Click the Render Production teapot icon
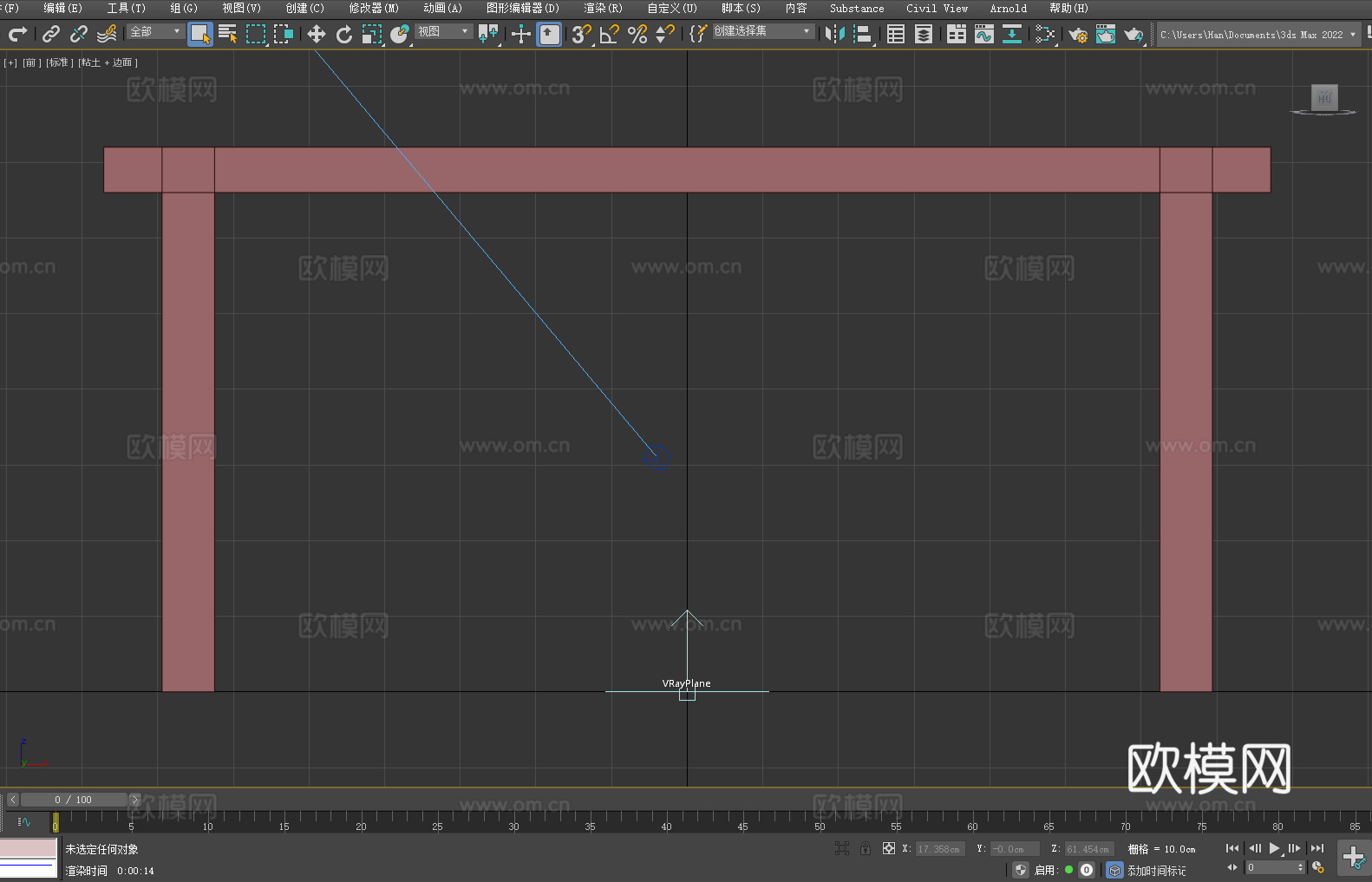The image size is (1372, 882). click(x=1134, y=34)
